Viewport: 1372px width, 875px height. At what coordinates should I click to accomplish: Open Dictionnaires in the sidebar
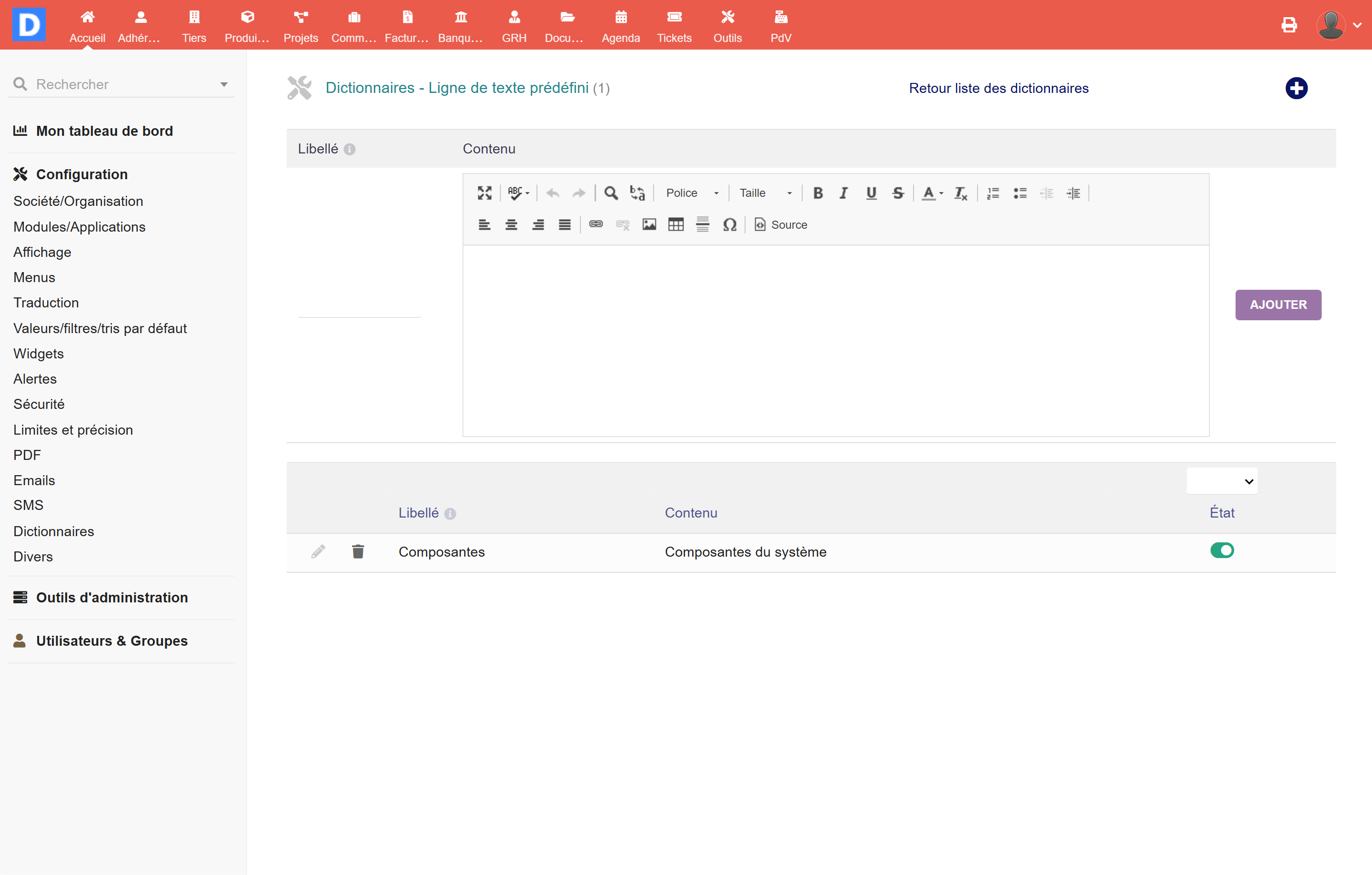click(53, 531)
